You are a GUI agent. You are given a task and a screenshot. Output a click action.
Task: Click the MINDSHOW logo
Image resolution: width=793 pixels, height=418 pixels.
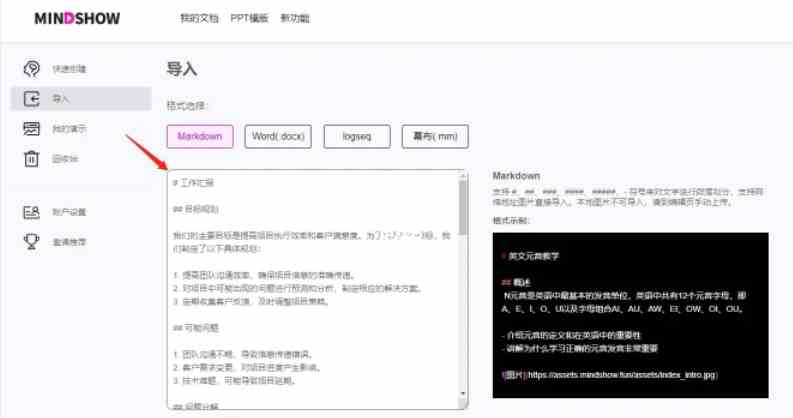point(77,19)
